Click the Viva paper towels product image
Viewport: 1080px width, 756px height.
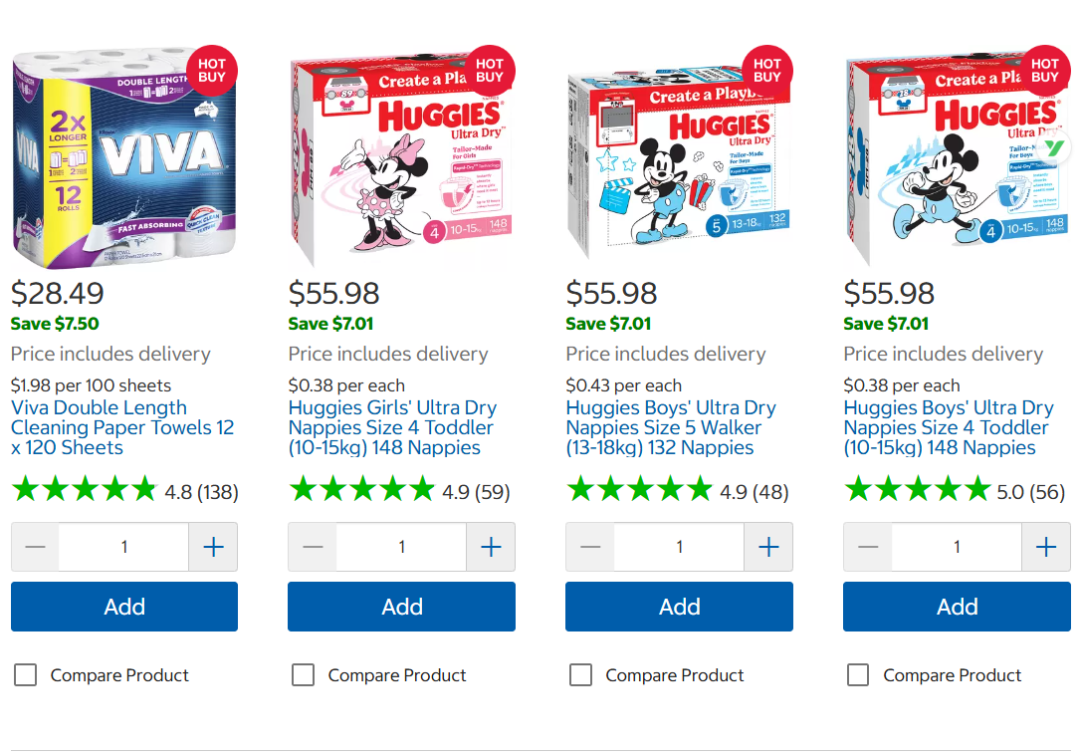pyautogui.click(x=124, y=160)
